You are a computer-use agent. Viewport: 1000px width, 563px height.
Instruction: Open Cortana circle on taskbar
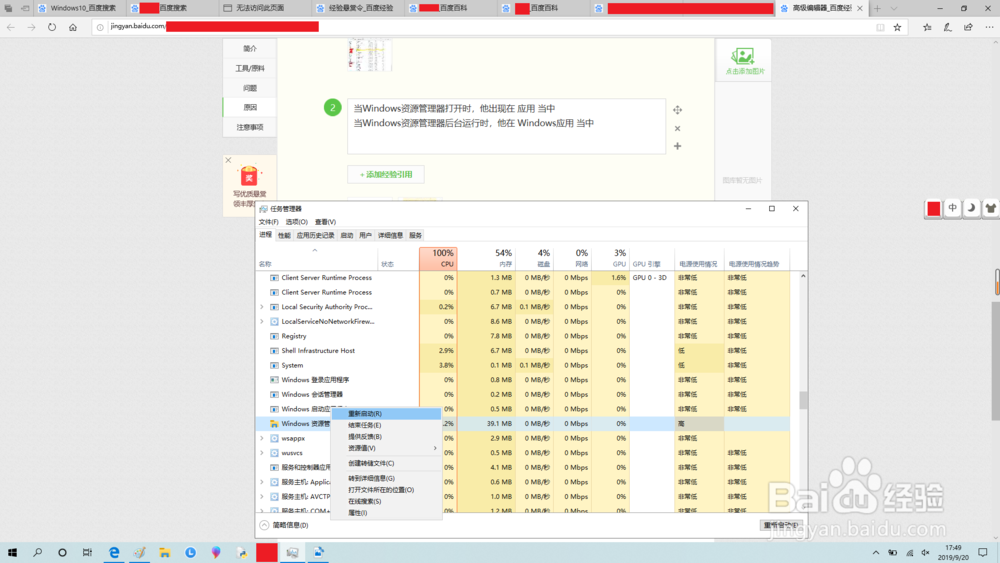(x=62, y=552)
